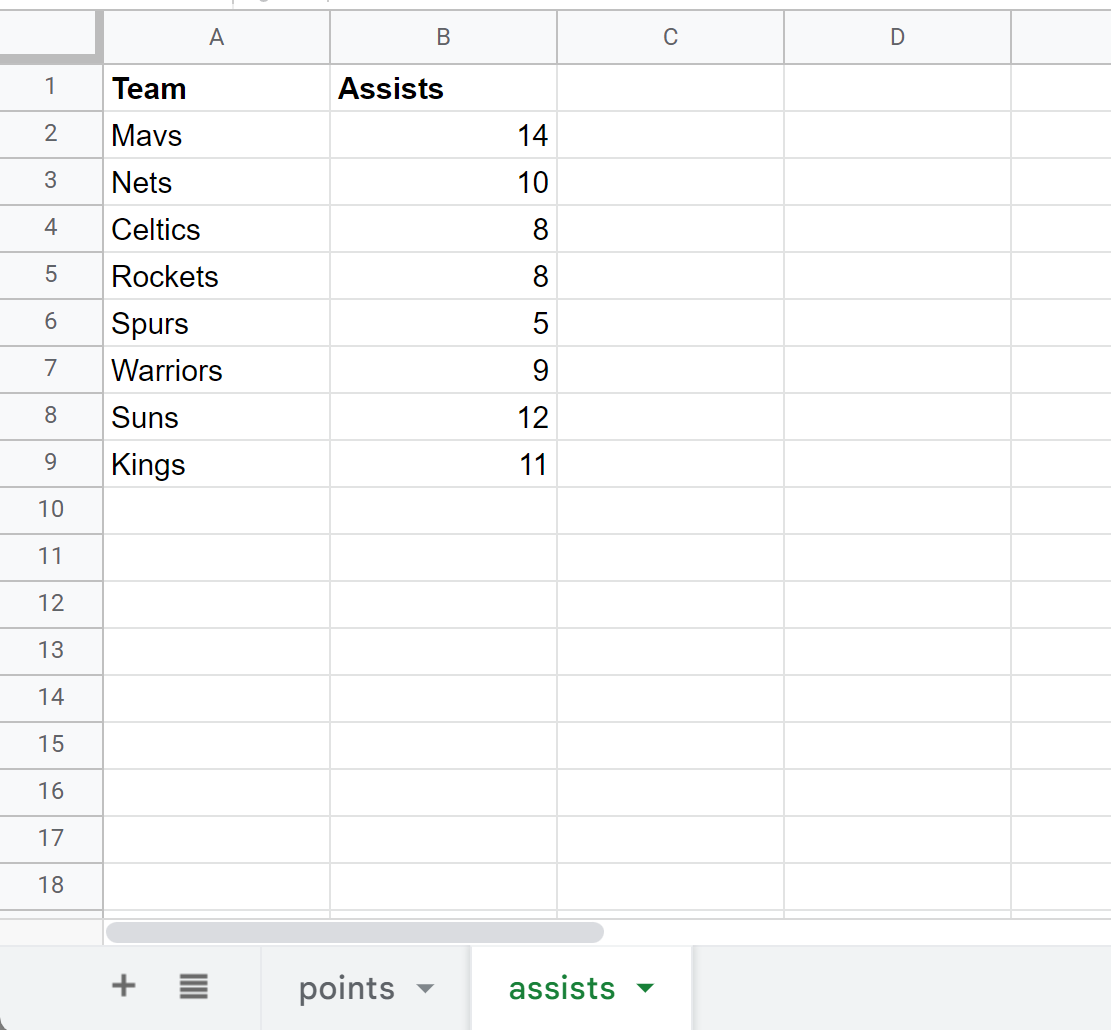Open the points tab dropdown arrow

(x=425, y=988)
